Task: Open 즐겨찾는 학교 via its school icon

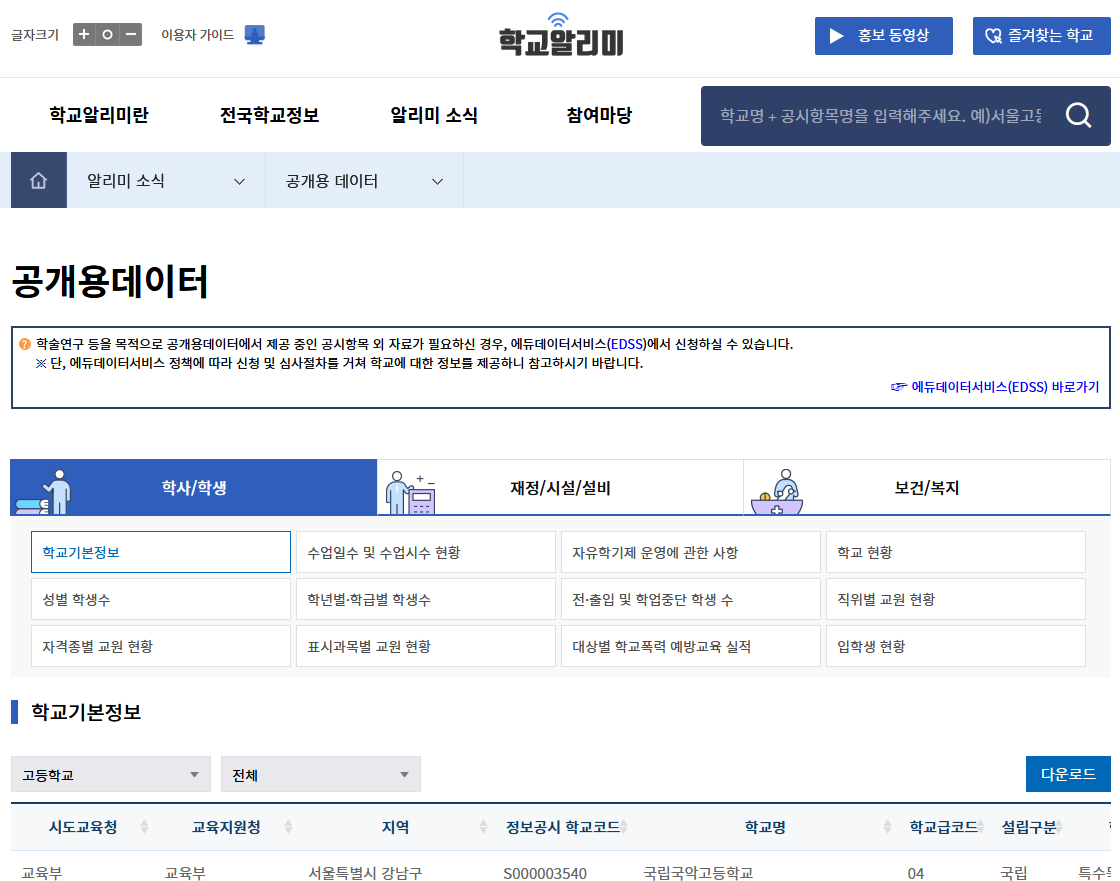Action: pyautogui.click(x=995, y=35)
